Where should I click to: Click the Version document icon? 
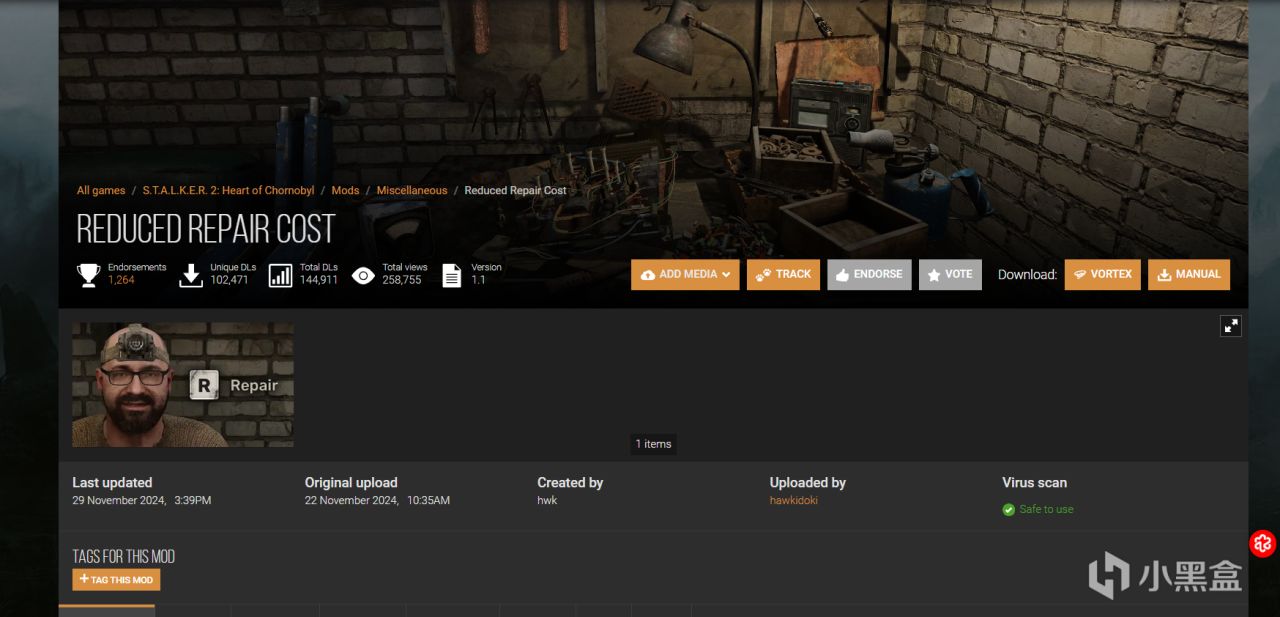[x=452, y=275]
